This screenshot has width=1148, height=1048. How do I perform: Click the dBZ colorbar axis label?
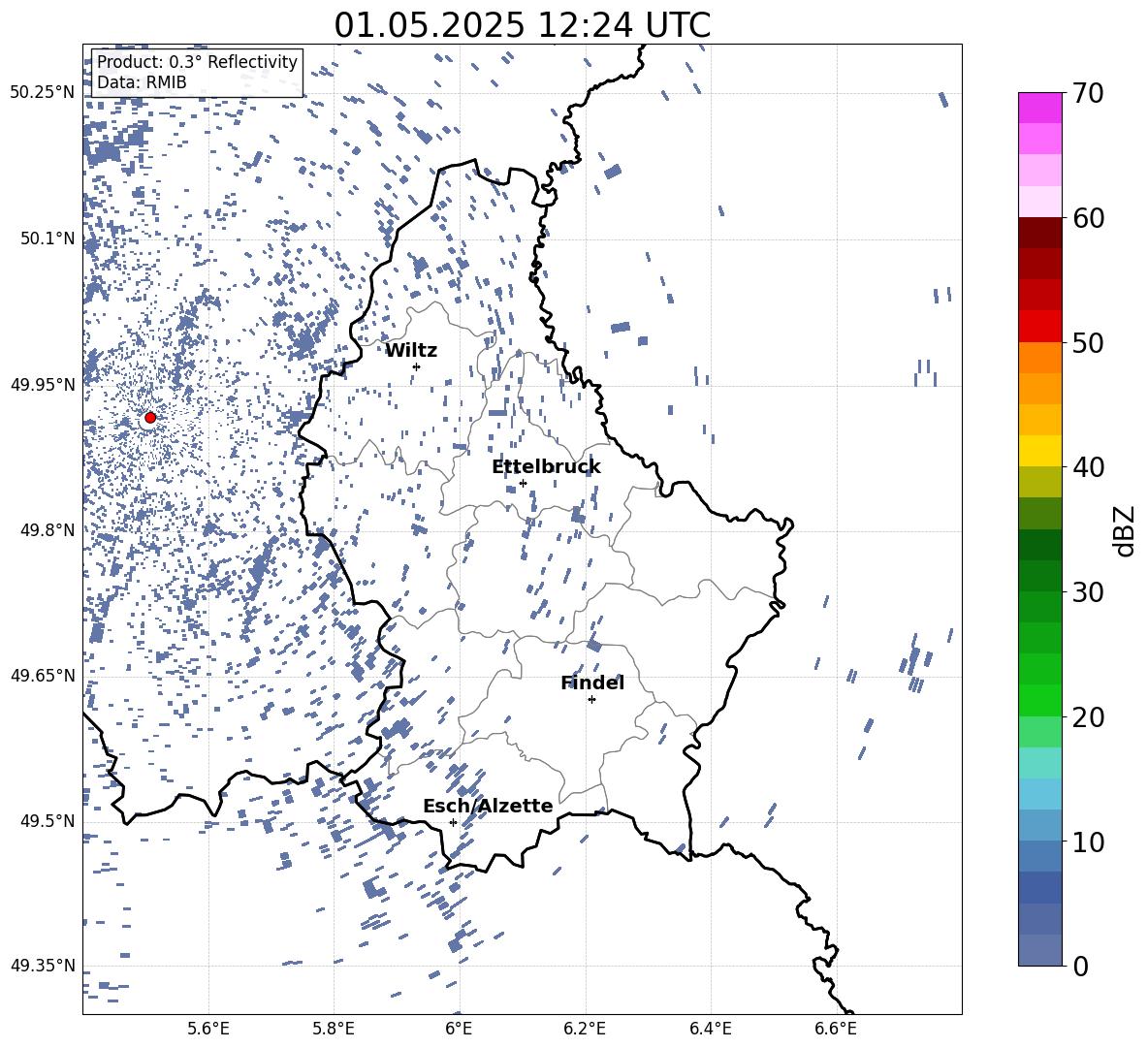[1126, 530]
